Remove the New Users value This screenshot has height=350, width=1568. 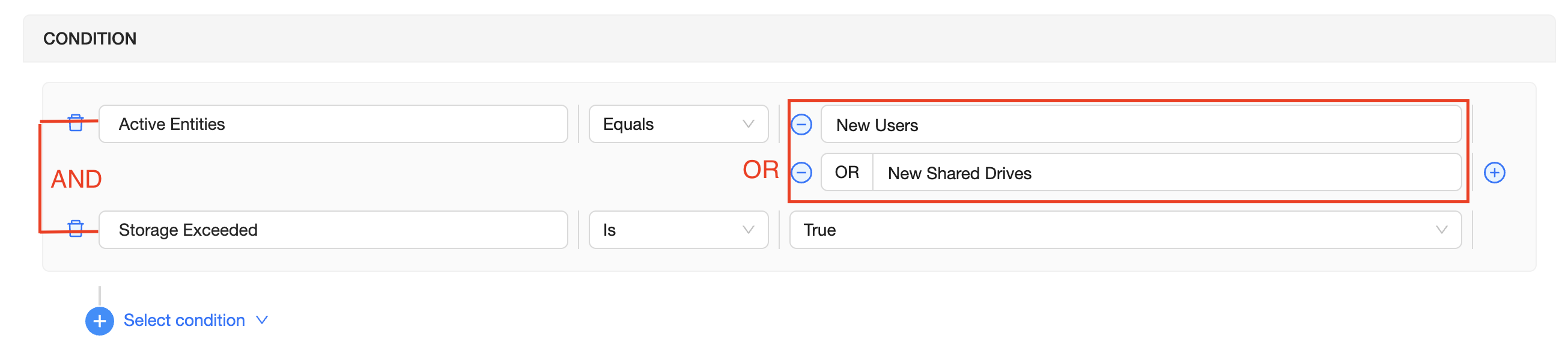point(801,125)
